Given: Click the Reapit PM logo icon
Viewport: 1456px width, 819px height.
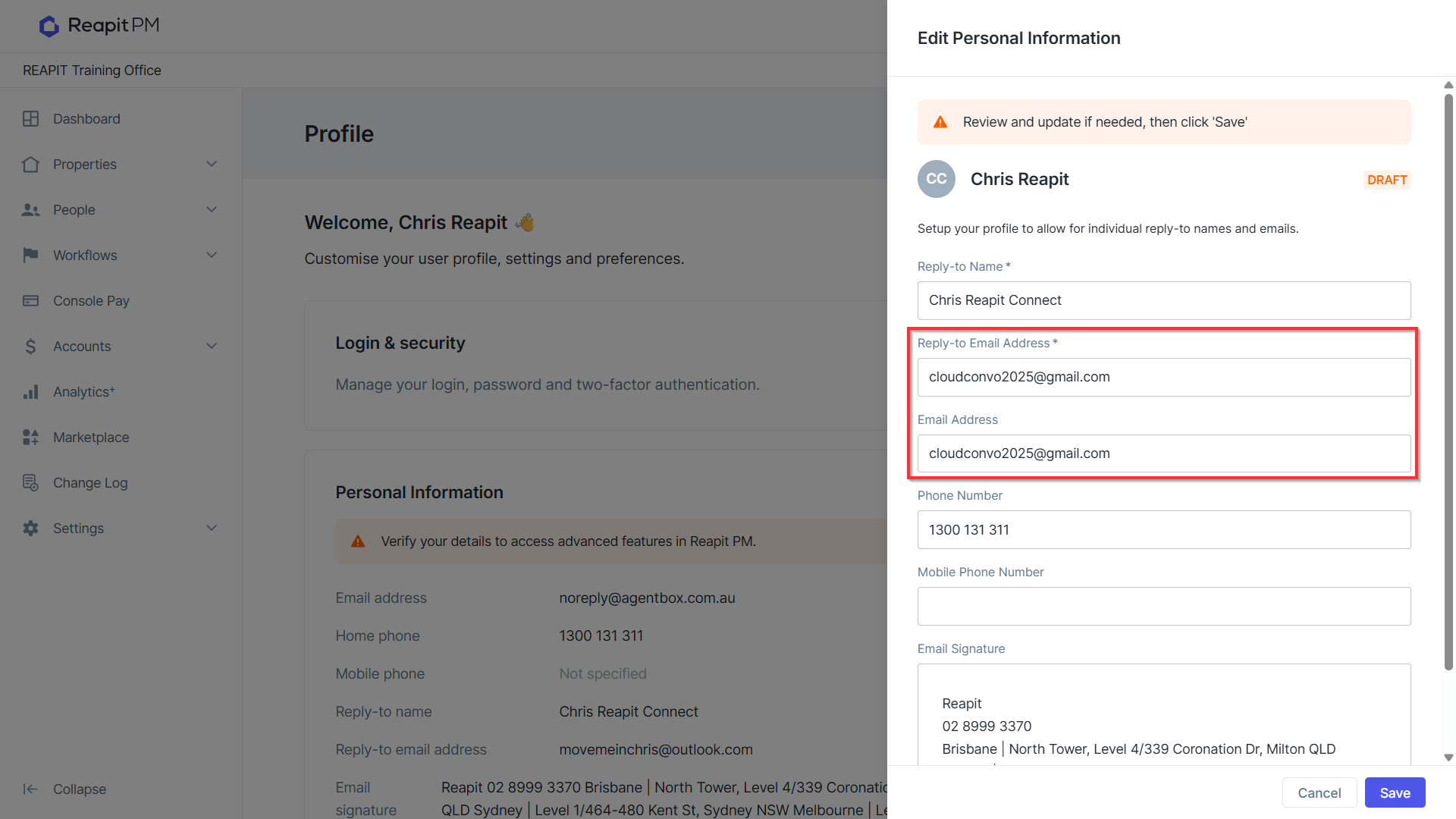Looking at the screenshot, I should point(49,26).
